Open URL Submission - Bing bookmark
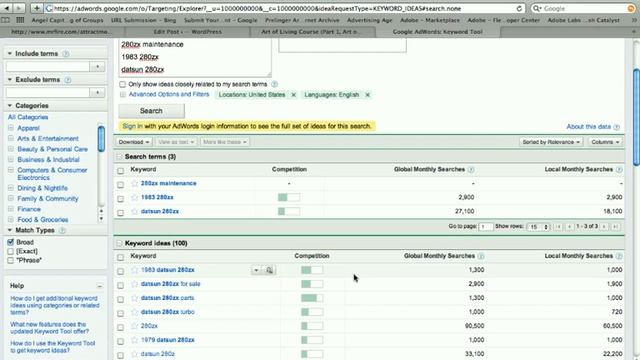This screenshot has height=360, width=640. coord(143,20)
